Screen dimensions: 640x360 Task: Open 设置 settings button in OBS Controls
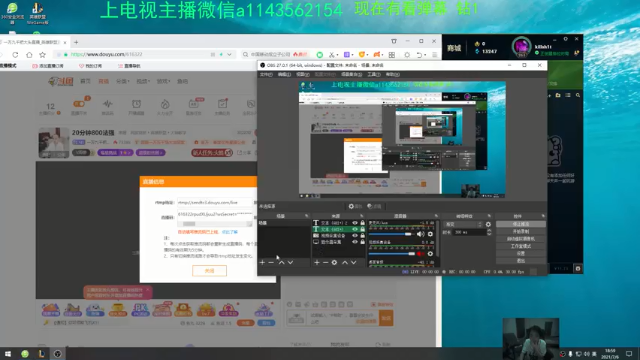click(520, 253)
